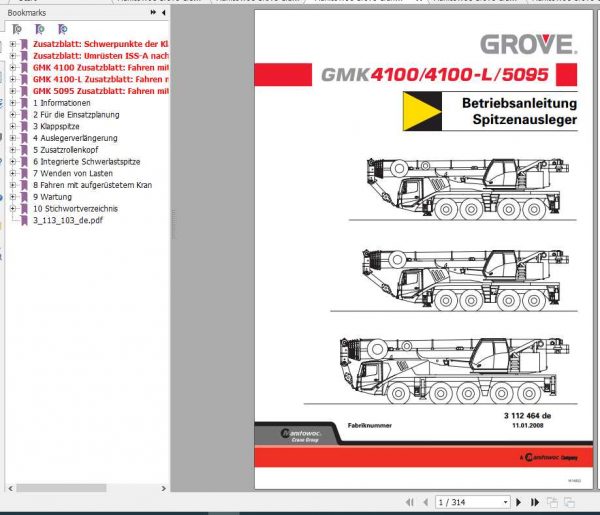Expand '6 Integrierte Schwerlastspitze' bookmark node
Screen dimensions: 600x515
(x=13, y=161)
